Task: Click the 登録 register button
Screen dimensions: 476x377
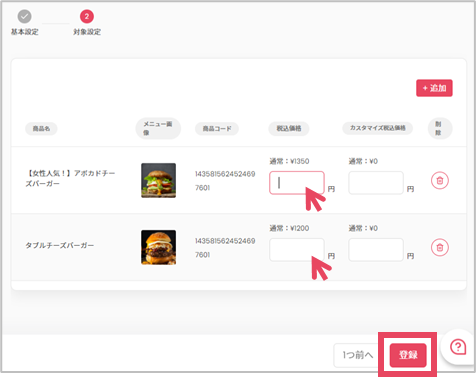Action: (x=408, y=355)
